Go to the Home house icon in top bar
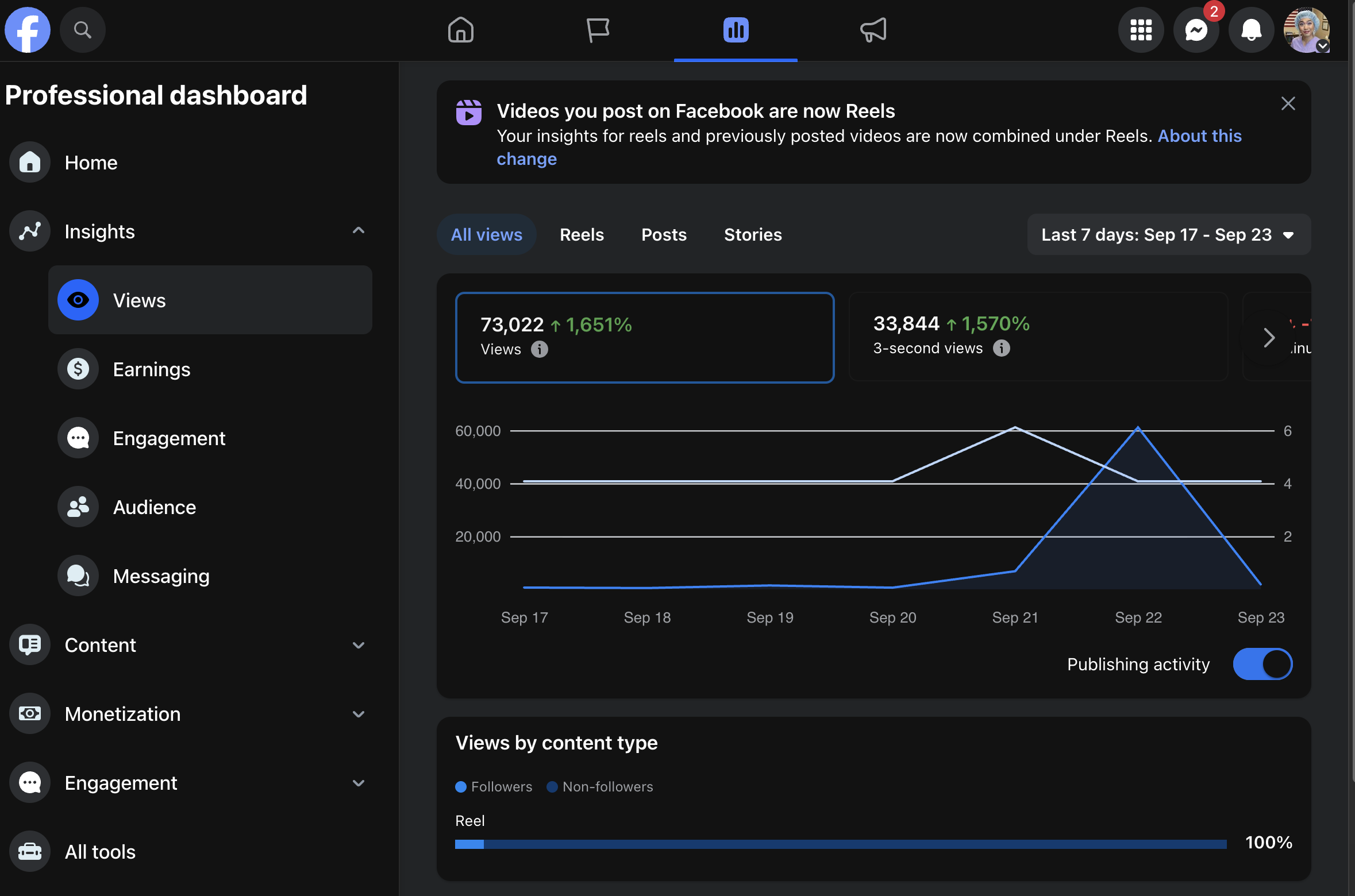 pos(460,30)
